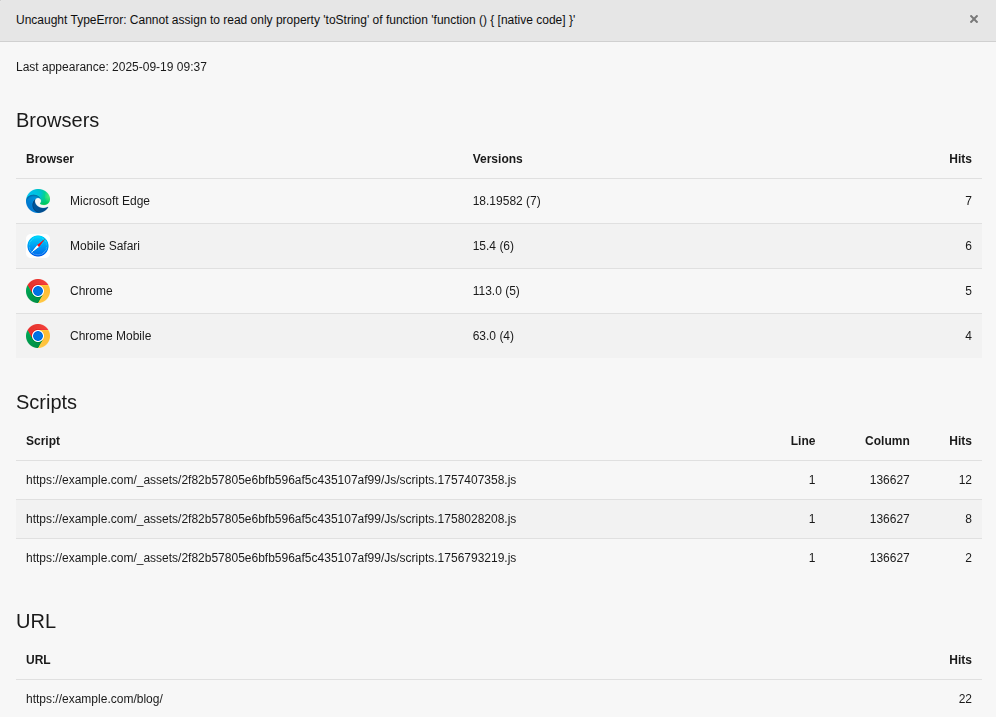Click the Scripts section heading
The width and height of the screenshot is (996, 717).
pos(46,402)
